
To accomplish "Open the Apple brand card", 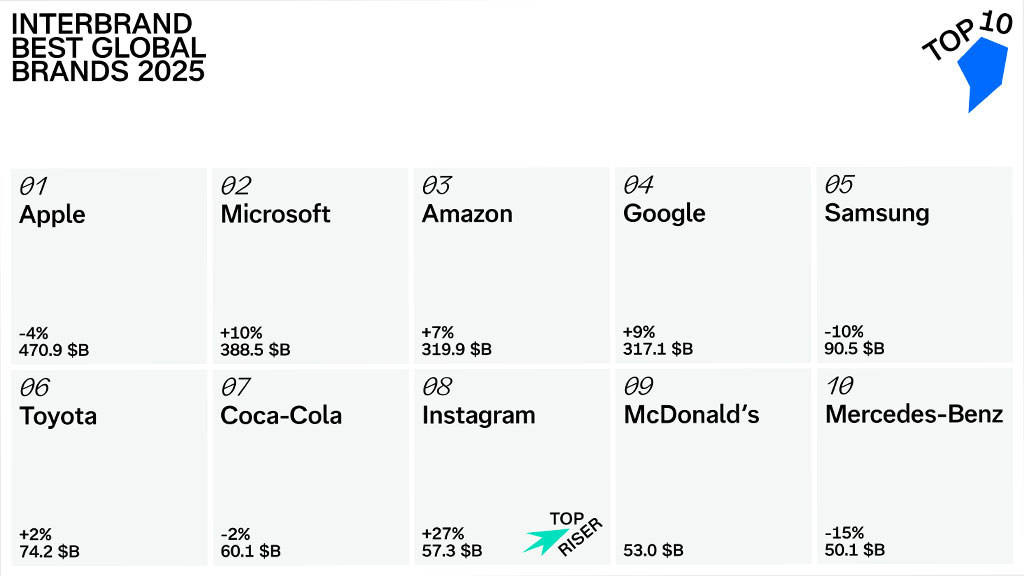I will [108, 265].
